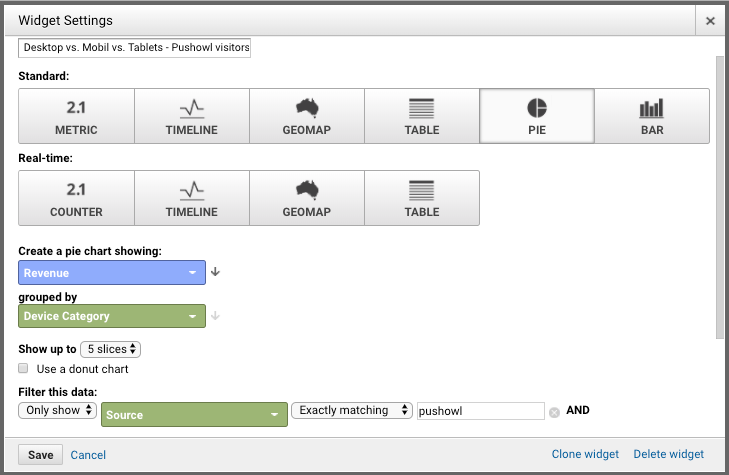Click the Clone widget link
Image resolution: width=729 pixels, height=475 pixels.
[x=585, y=454]
